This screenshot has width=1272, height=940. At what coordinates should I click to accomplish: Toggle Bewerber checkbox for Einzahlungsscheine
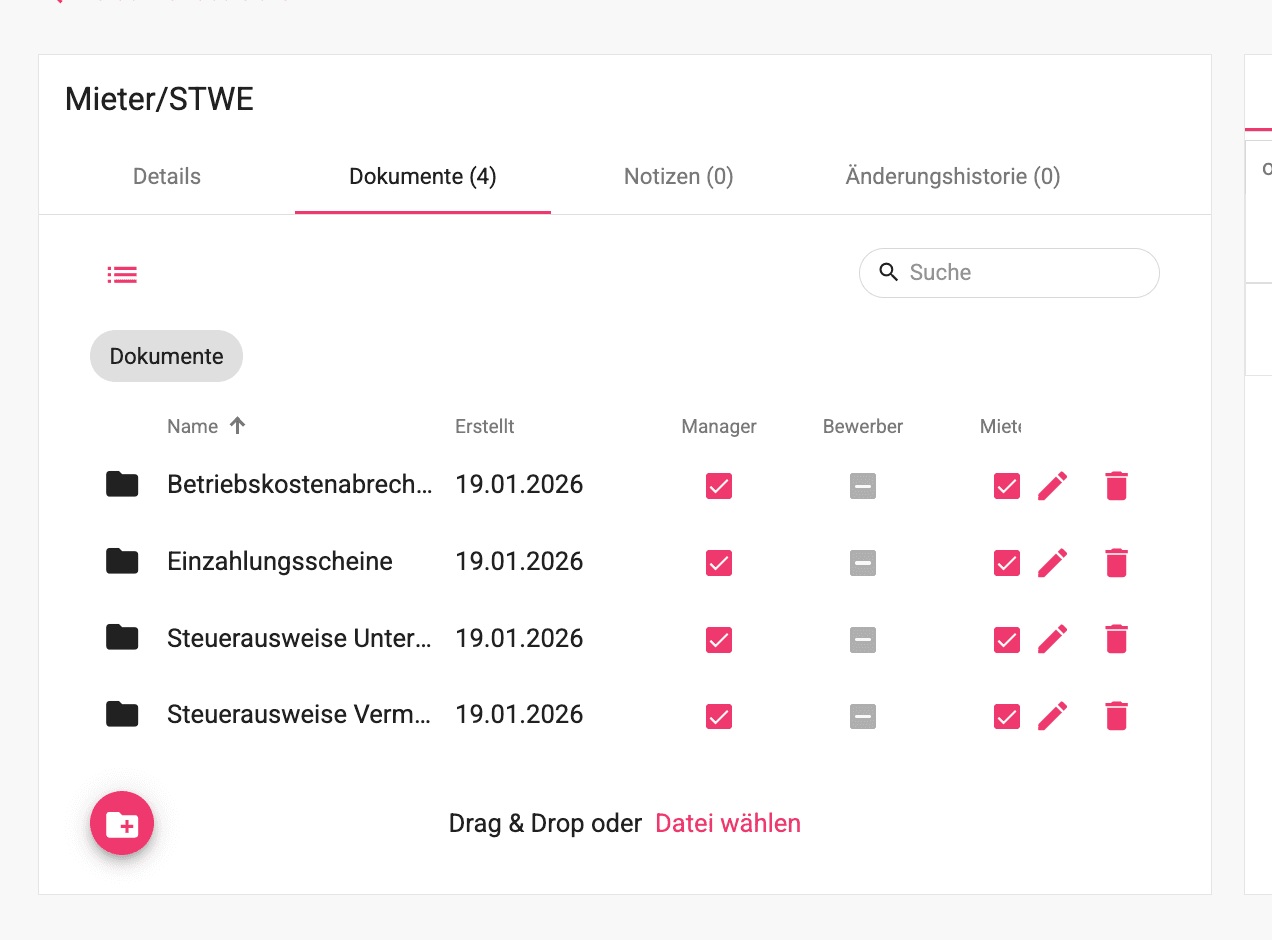pyautogui.click(x=863, y=563)
